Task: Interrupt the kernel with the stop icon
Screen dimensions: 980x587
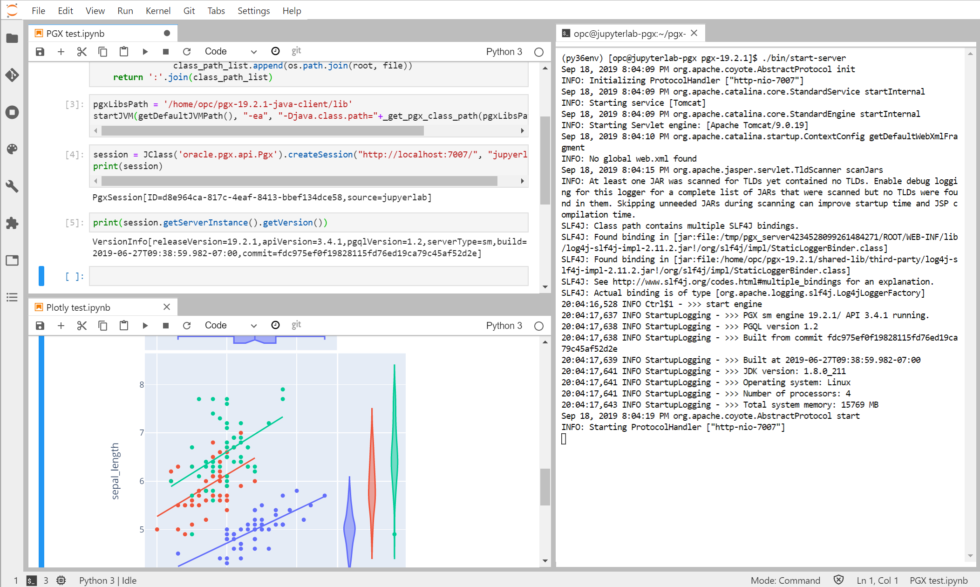Action: click(x=166, y=51)
